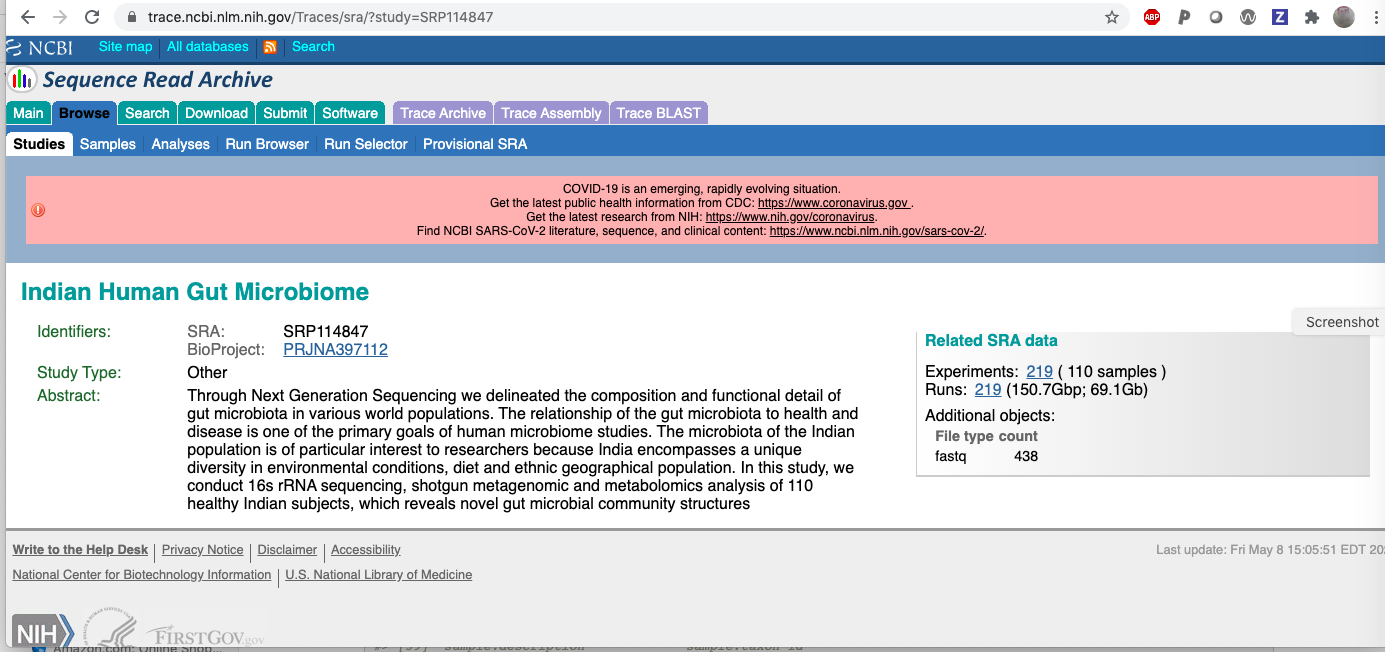
Task: Select the Trace BLAST tab
Action: (658, 113)
